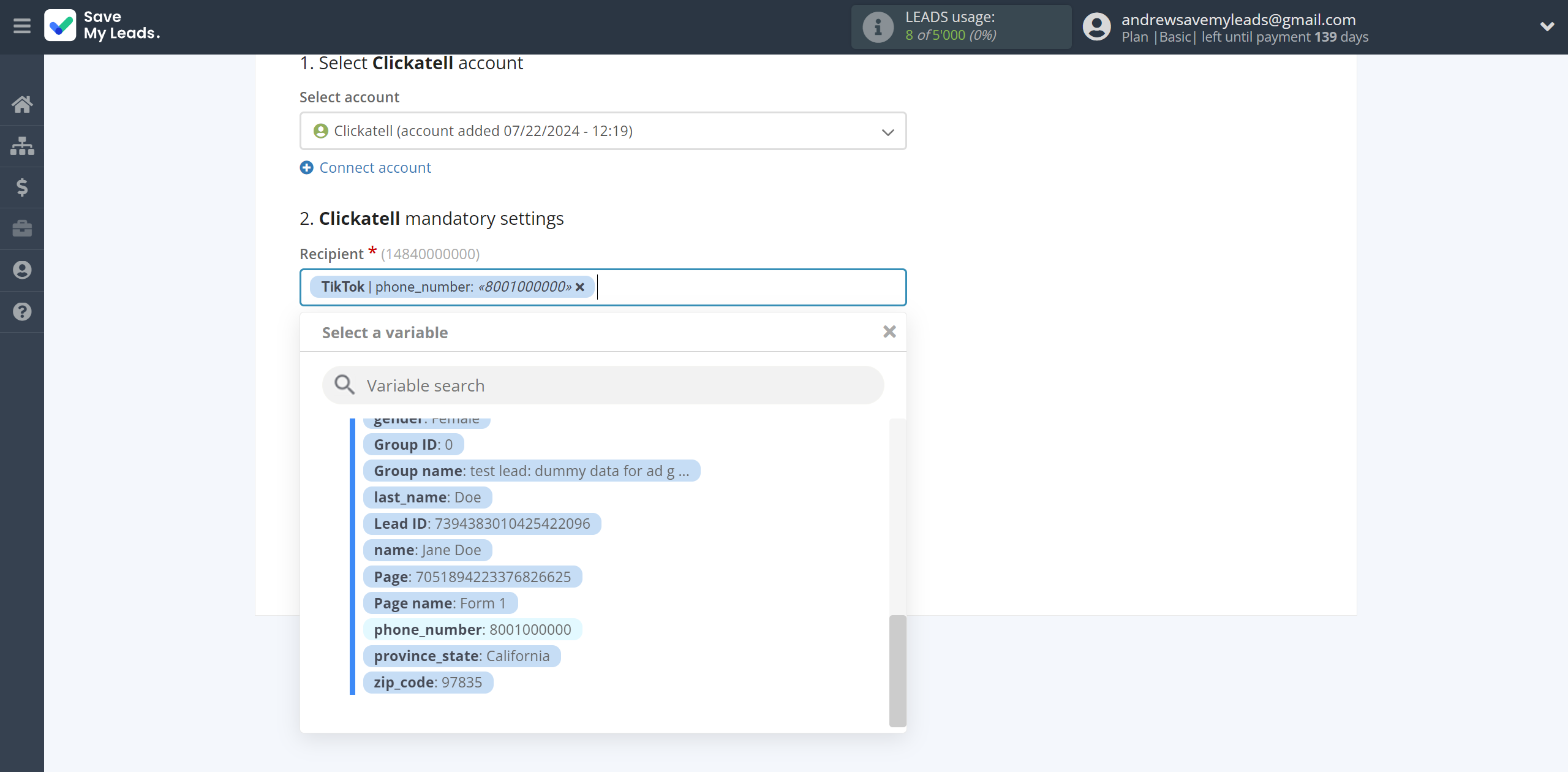Open Connections sitemap icon in sidebar
The height and width of the screenshot is (772, 1568).
(x=22, y=146)
